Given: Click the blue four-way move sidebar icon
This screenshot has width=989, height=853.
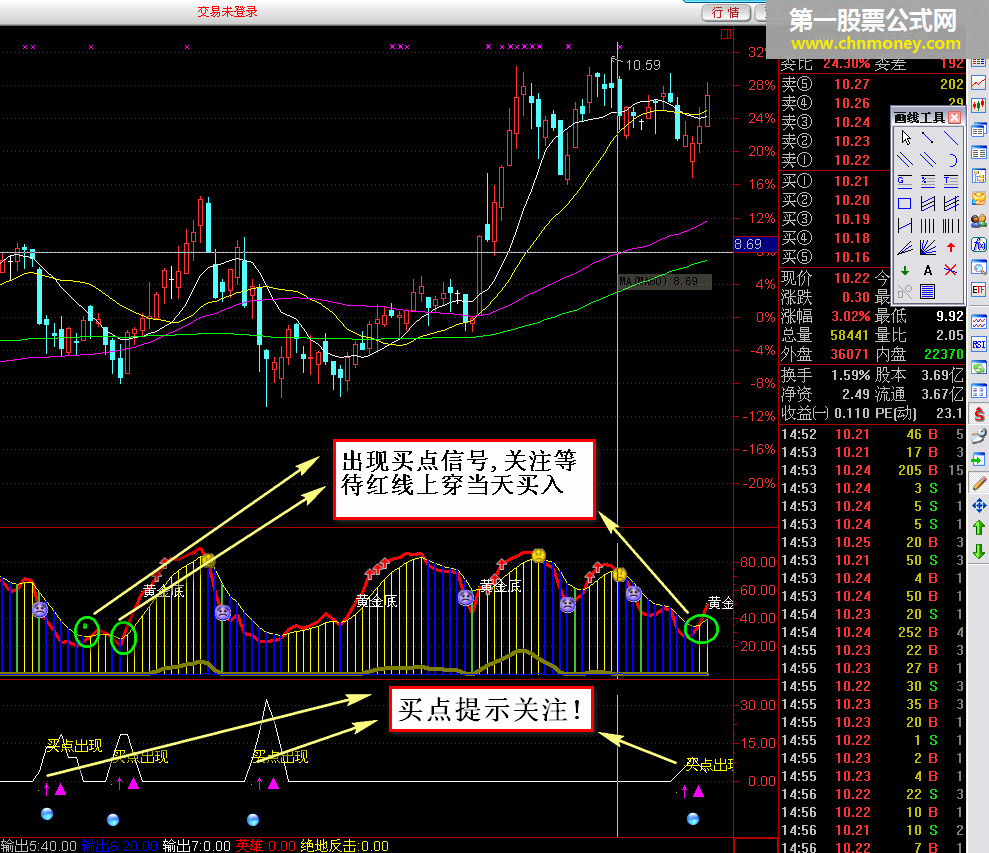Looking at the screenshot, I should tap(979, 505).
